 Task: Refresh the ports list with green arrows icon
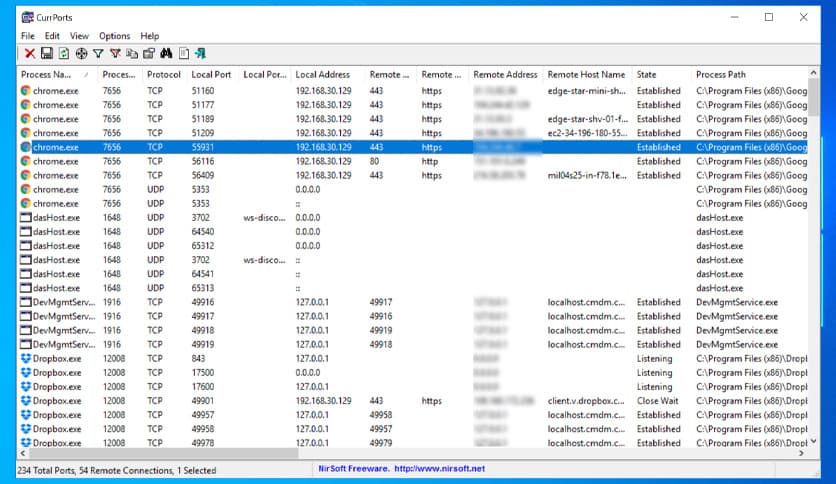(x=64, y=53)
